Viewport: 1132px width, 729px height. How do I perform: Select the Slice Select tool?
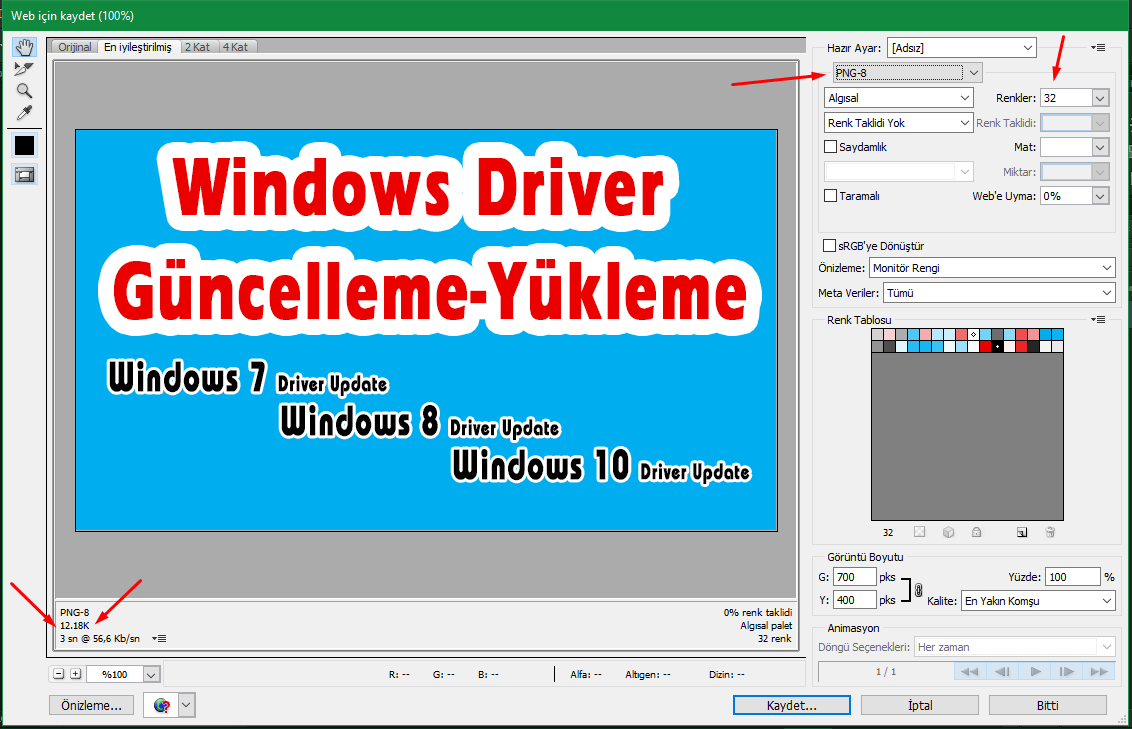coord(25,69)
